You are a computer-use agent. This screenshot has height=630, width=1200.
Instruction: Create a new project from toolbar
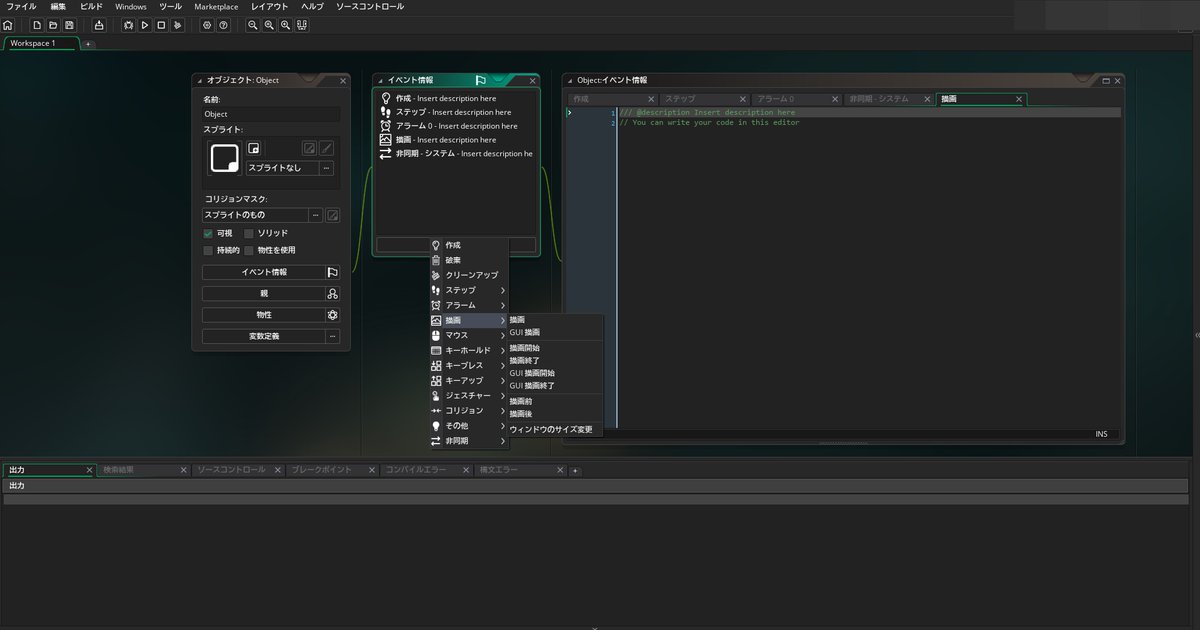coord(37,24)
